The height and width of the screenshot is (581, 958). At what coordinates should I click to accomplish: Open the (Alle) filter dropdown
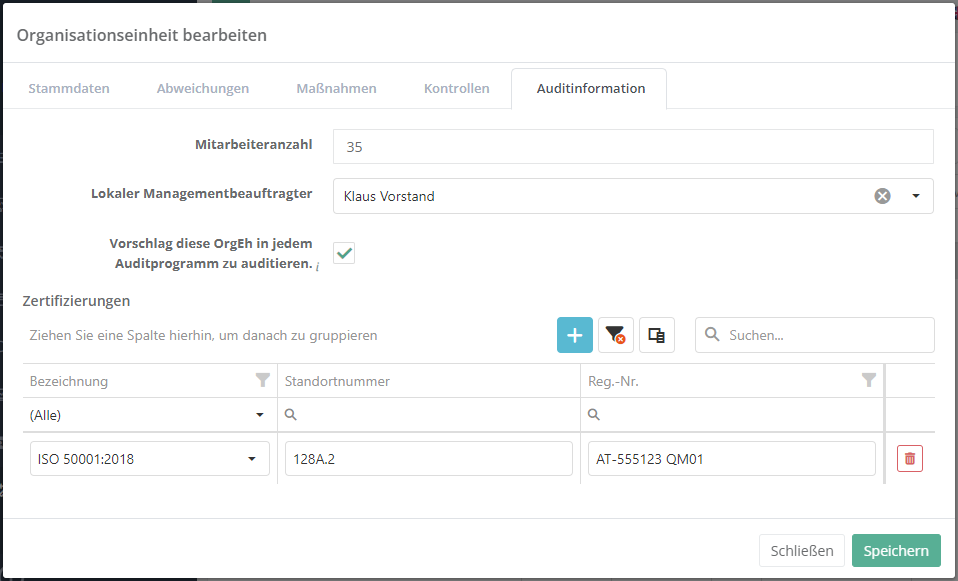coord(260,414)
